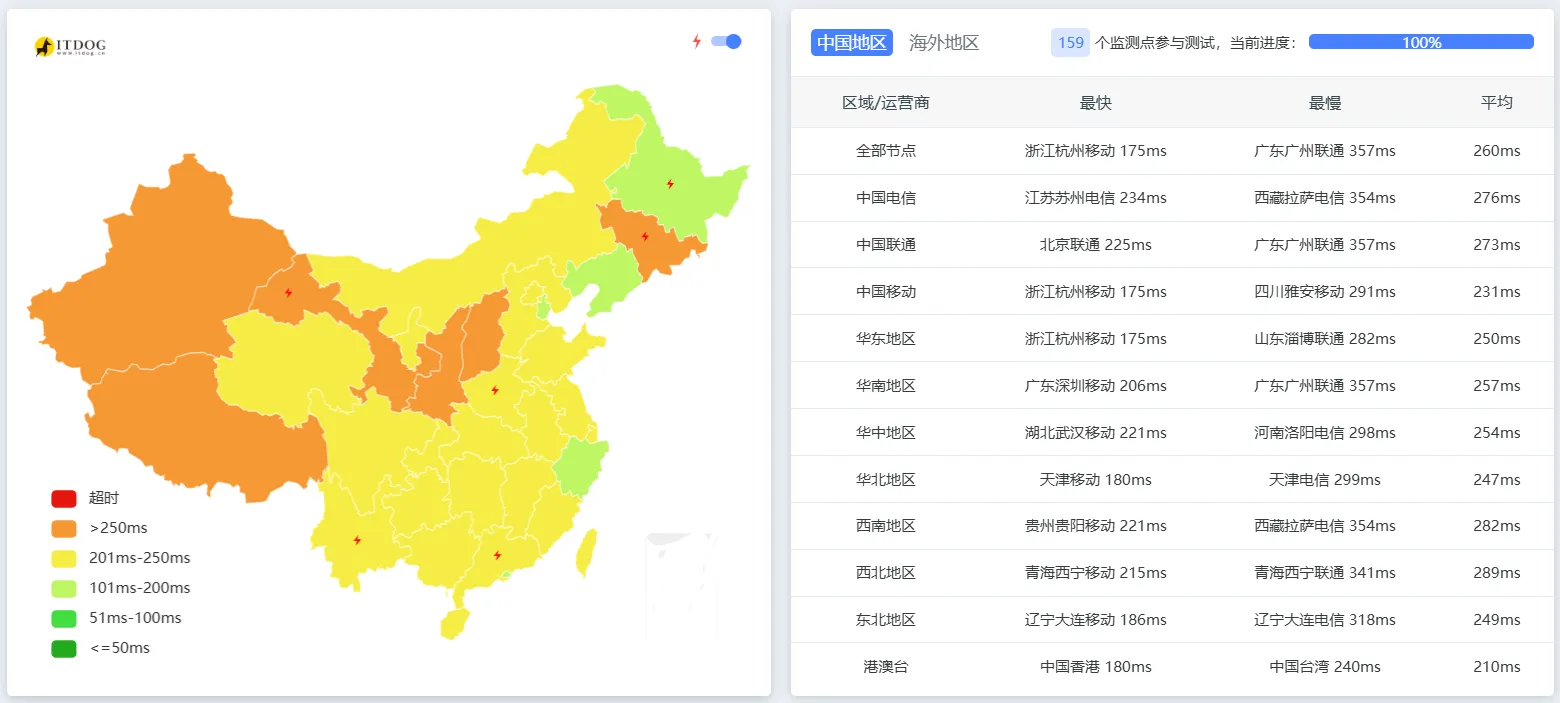
Task: Click the lightning marker near Ningxia region
Action: tap(290, 292)
